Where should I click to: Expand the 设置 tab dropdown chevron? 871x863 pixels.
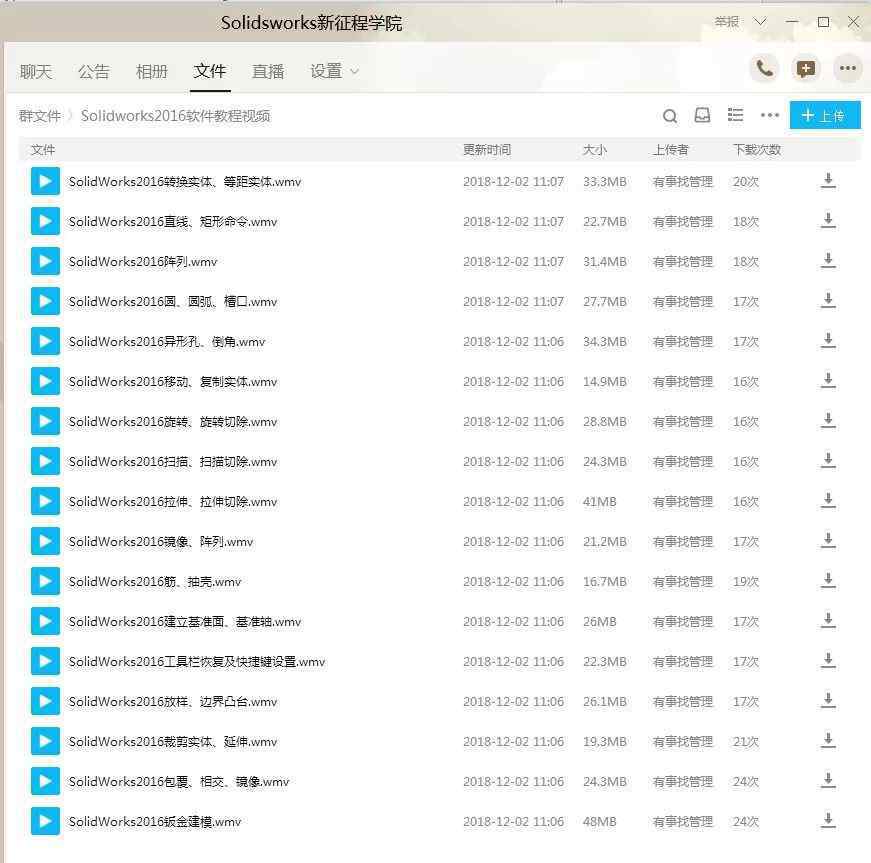(354, 72)
